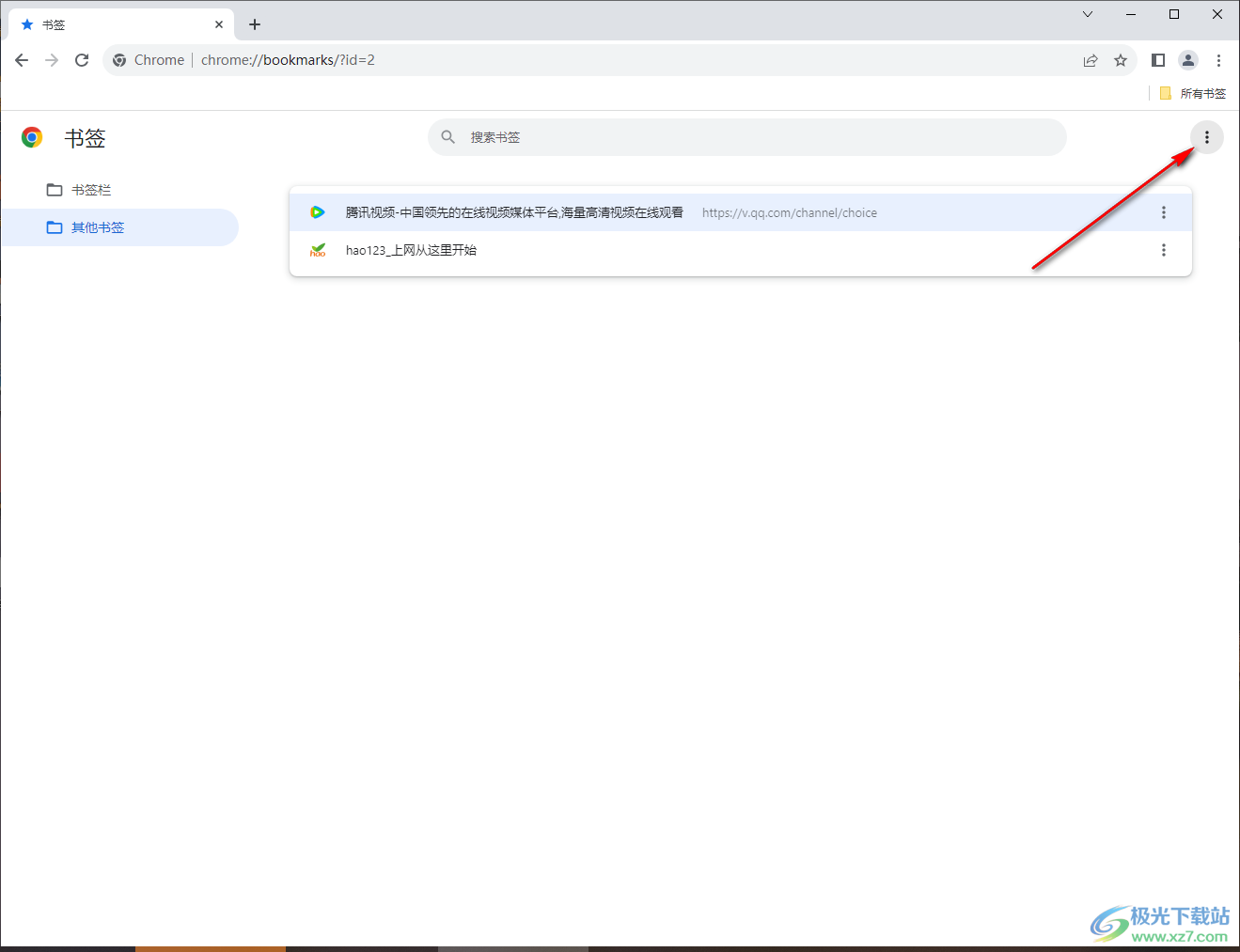Minimize the Chrome window
This screenshot has height=952, width=1240.
click(x=1131, y=14)
